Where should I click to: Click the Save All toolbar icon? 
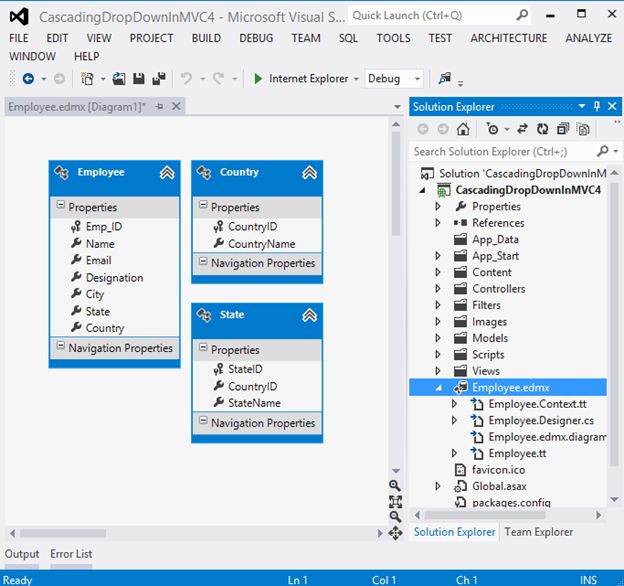159,79
